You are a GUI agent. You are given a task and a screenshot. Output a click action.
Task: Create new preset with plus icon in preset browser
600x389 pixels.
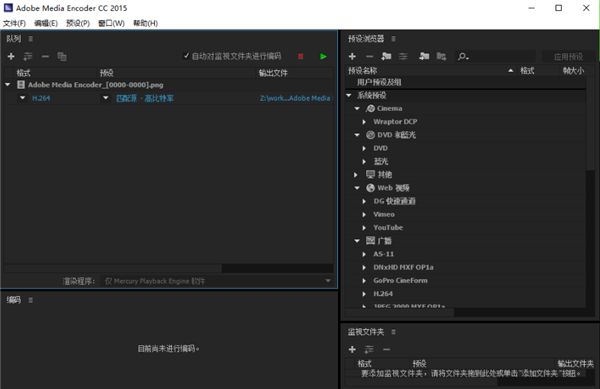(352, 57)
